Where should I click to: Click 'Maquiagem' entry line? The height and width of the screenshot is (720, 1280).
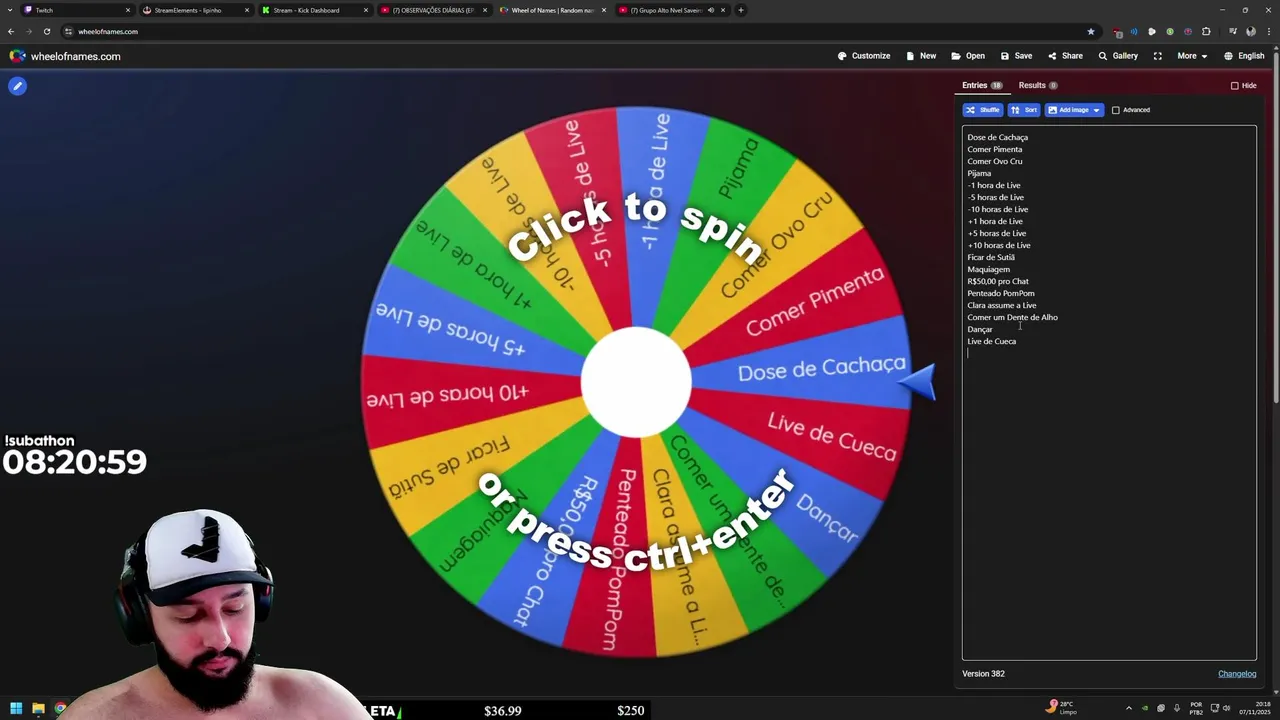(x=988, y=269)
